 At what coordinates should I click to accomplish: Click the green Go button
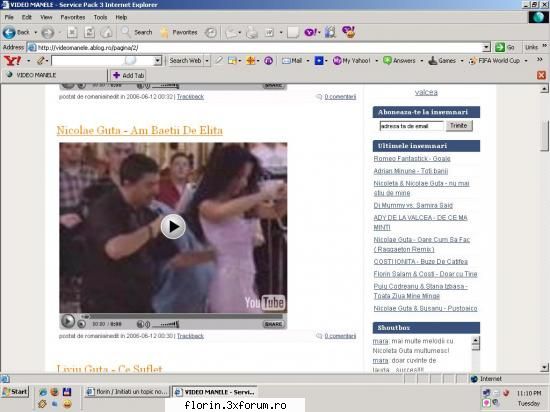[x=505, y=47]
